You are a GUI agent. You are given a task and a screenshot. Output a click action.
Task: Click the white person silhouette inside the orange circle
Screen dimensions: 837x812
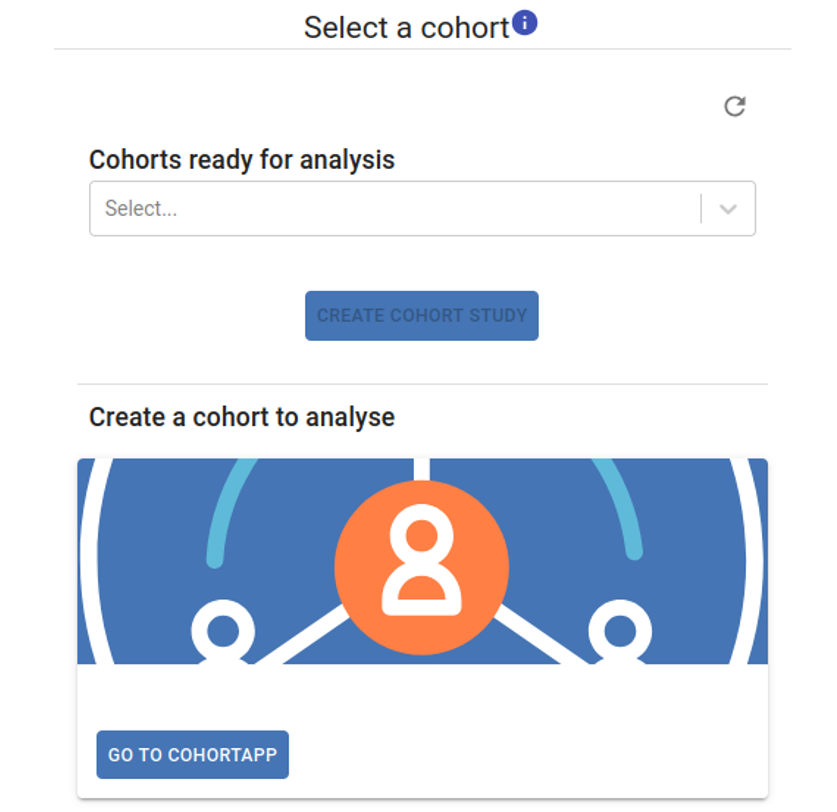coord(421,560)
